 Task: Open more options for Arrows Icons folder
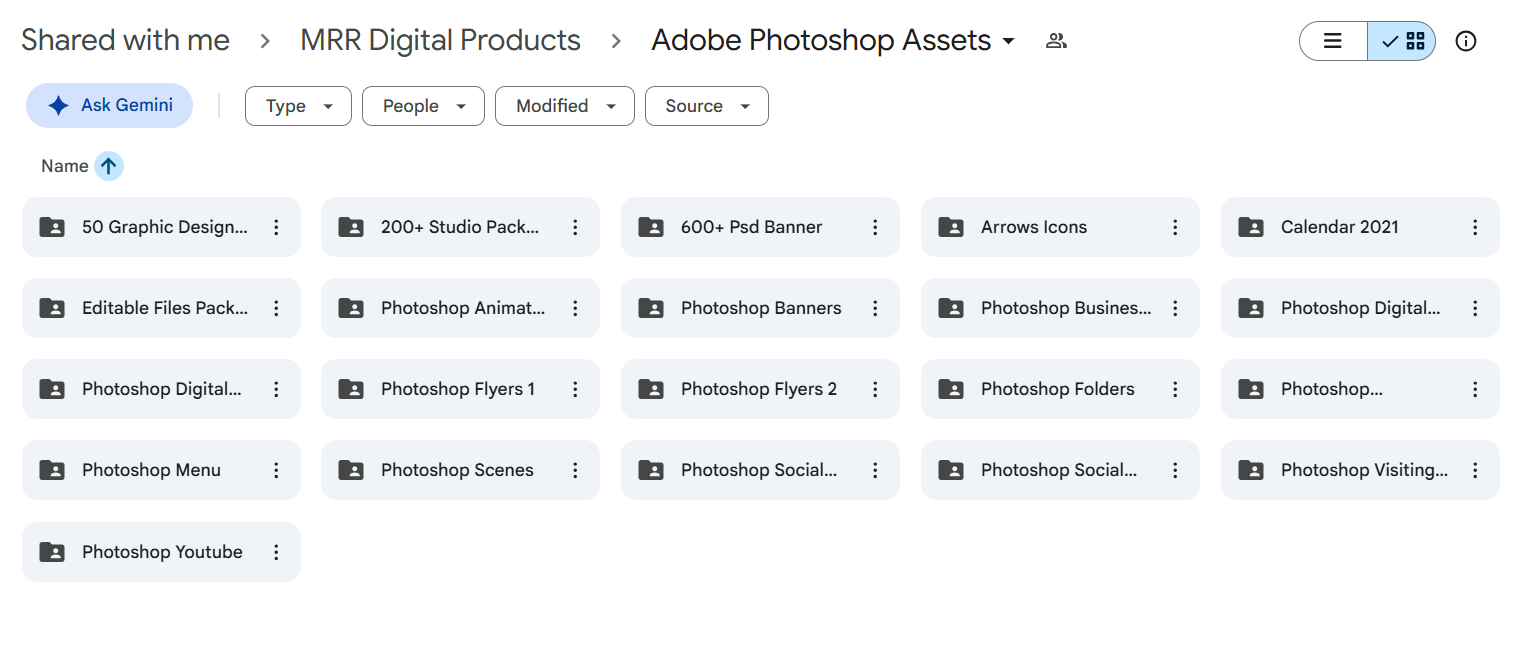(1175, 227)
